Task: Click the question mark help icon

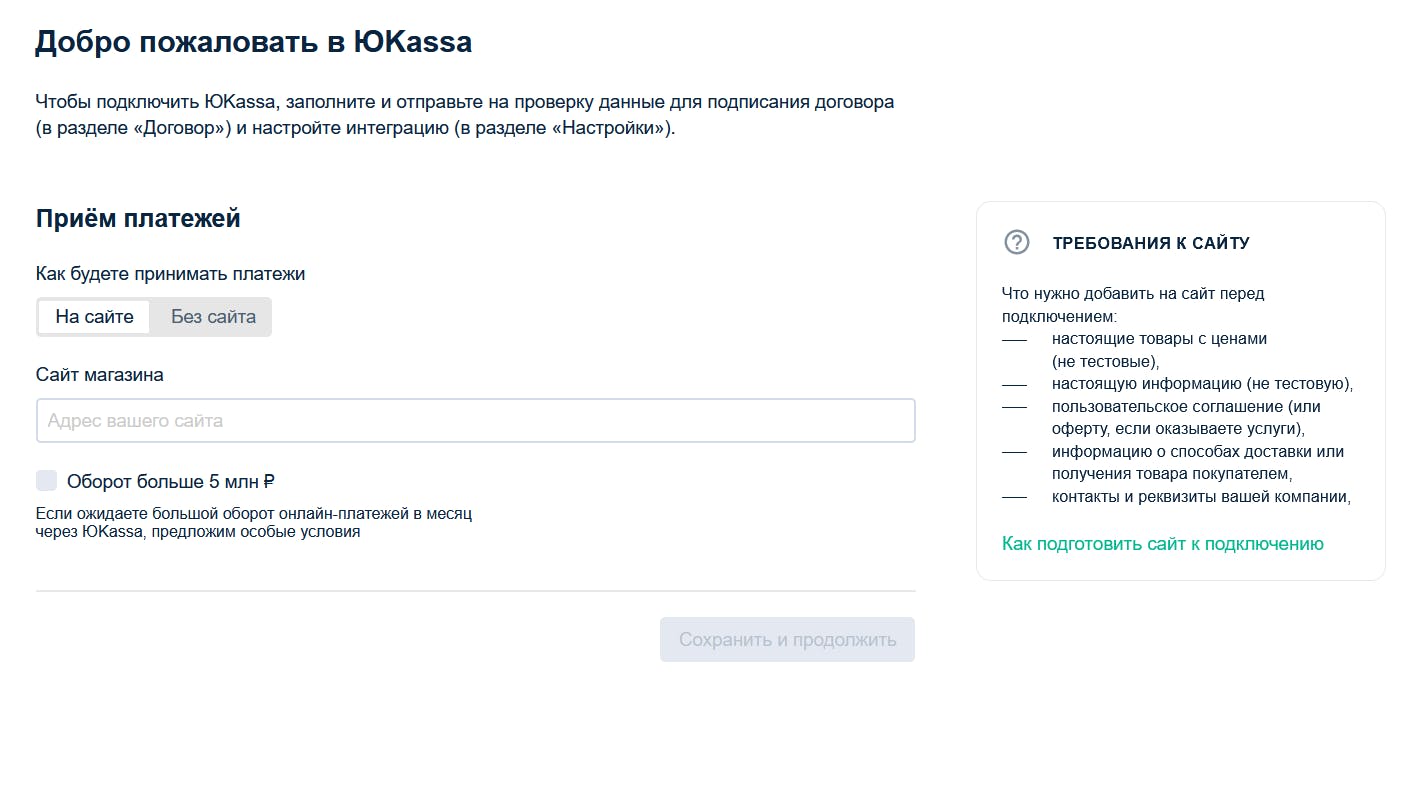Action: [x=1016, y=242]
